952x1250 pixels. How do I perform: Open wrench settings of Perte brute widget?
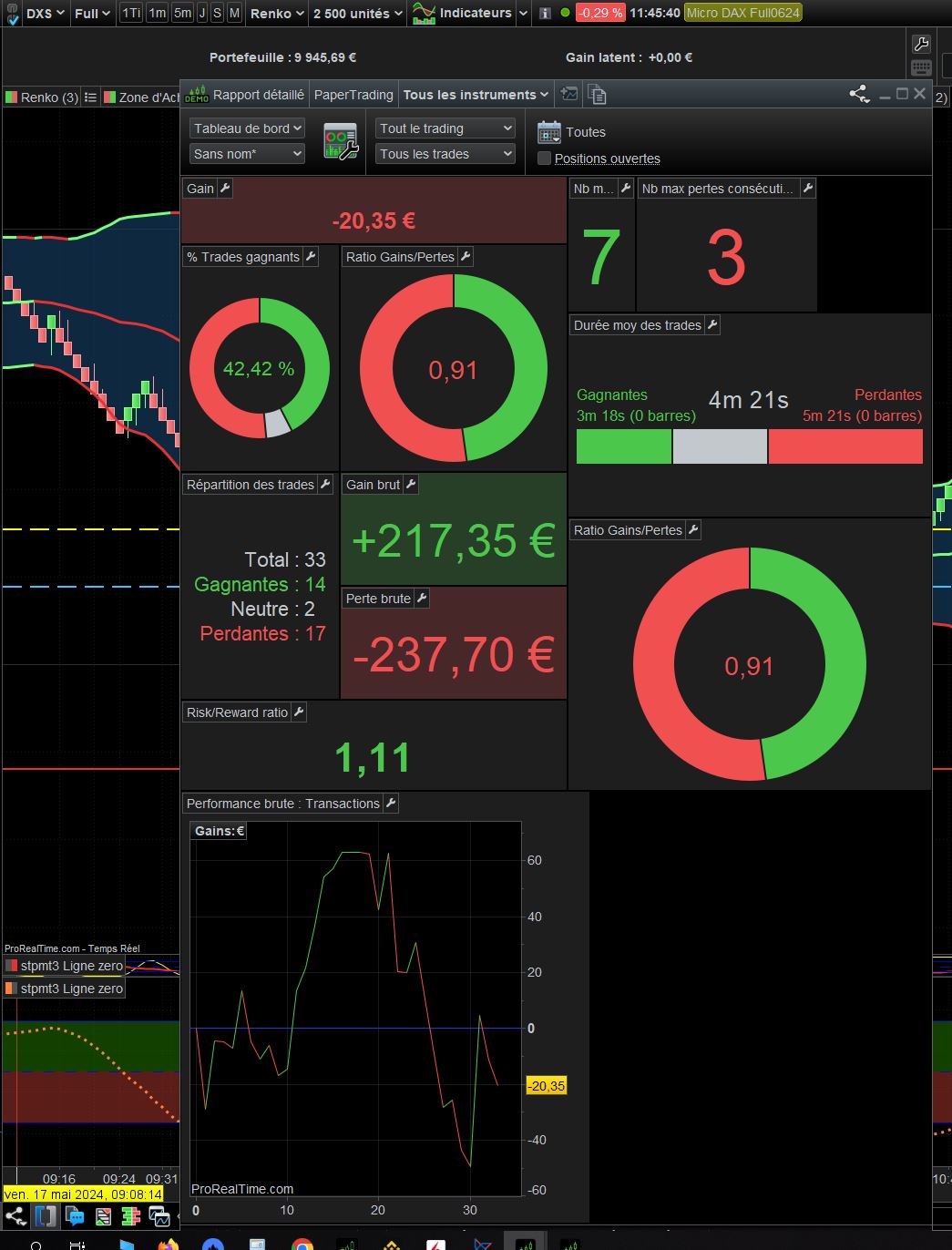(422, 599)
